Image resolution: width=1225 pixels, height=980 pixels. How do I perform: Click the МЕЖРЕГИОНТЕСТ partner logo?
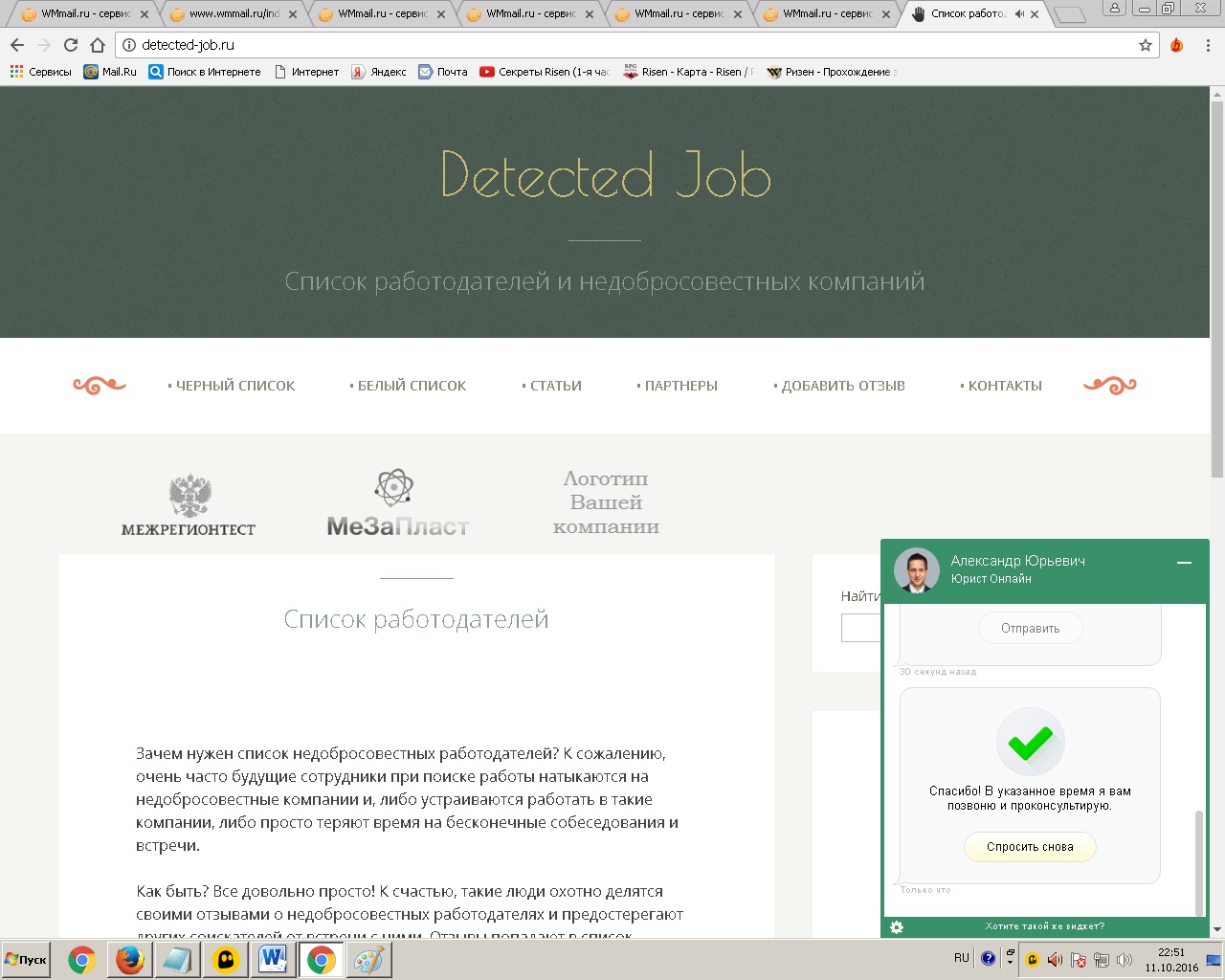coord(189,504)
